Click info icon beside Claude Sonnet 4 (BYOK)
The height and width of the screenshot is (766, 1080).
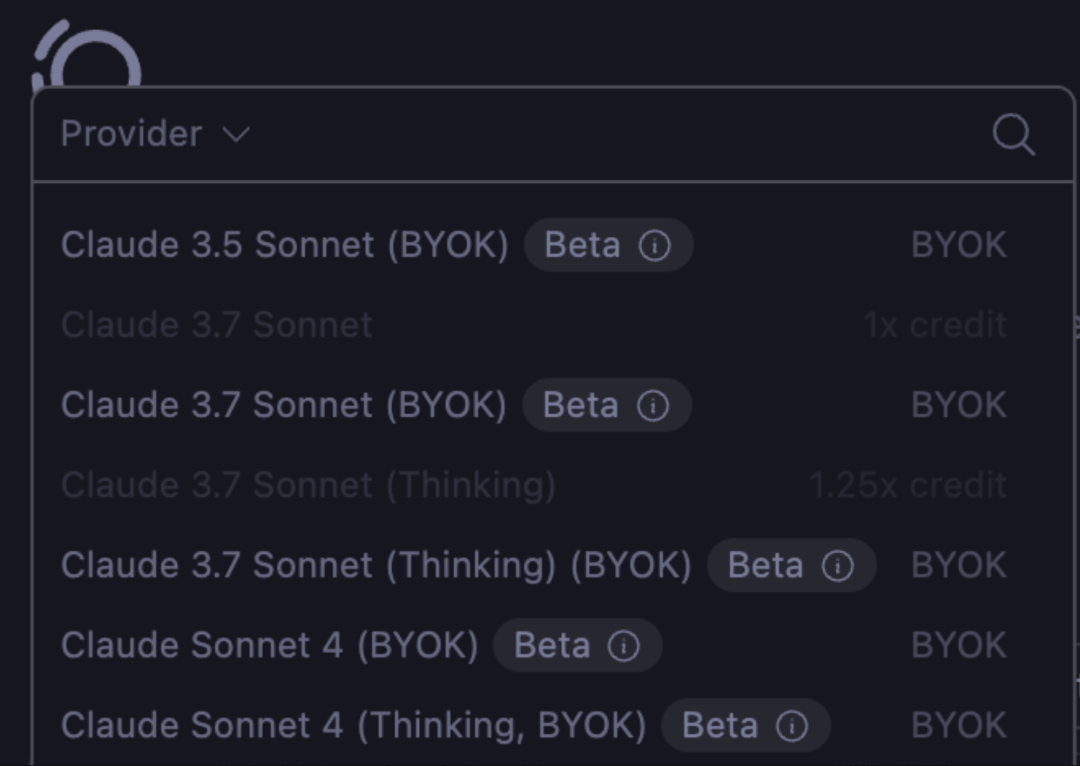pyautogui.click(x=624, y=646)
